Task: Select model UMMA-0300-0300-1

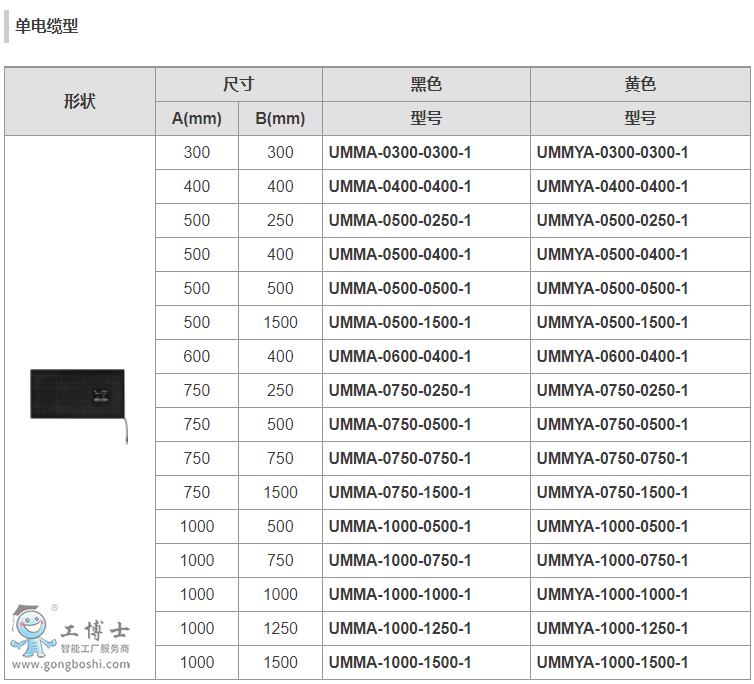Action: (399, 153)
